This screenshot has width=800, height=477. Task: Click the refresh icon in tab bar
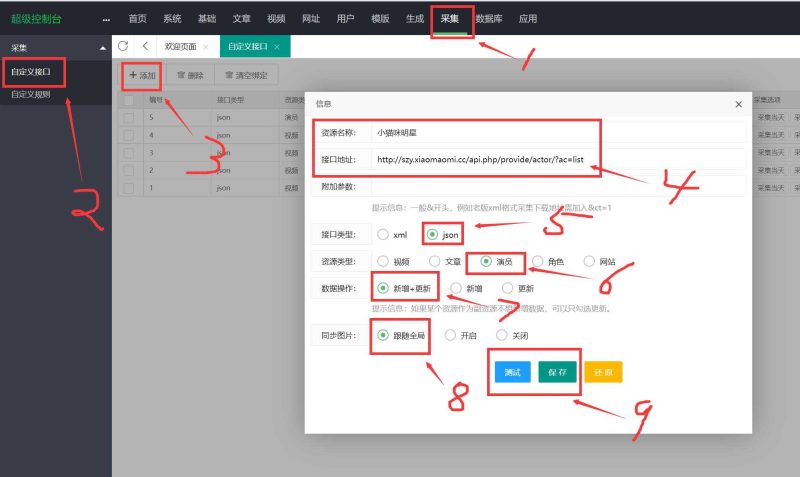point(123,46)
